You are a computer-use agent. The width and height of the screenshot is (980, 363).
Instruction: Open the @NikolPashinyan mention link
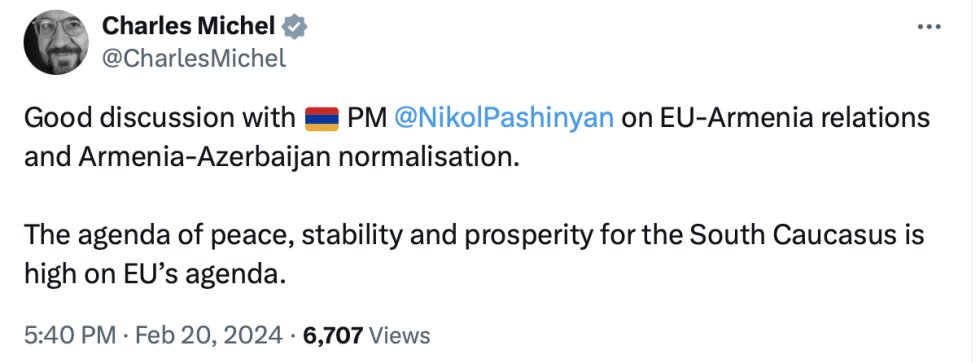click(x=504, y=118)
